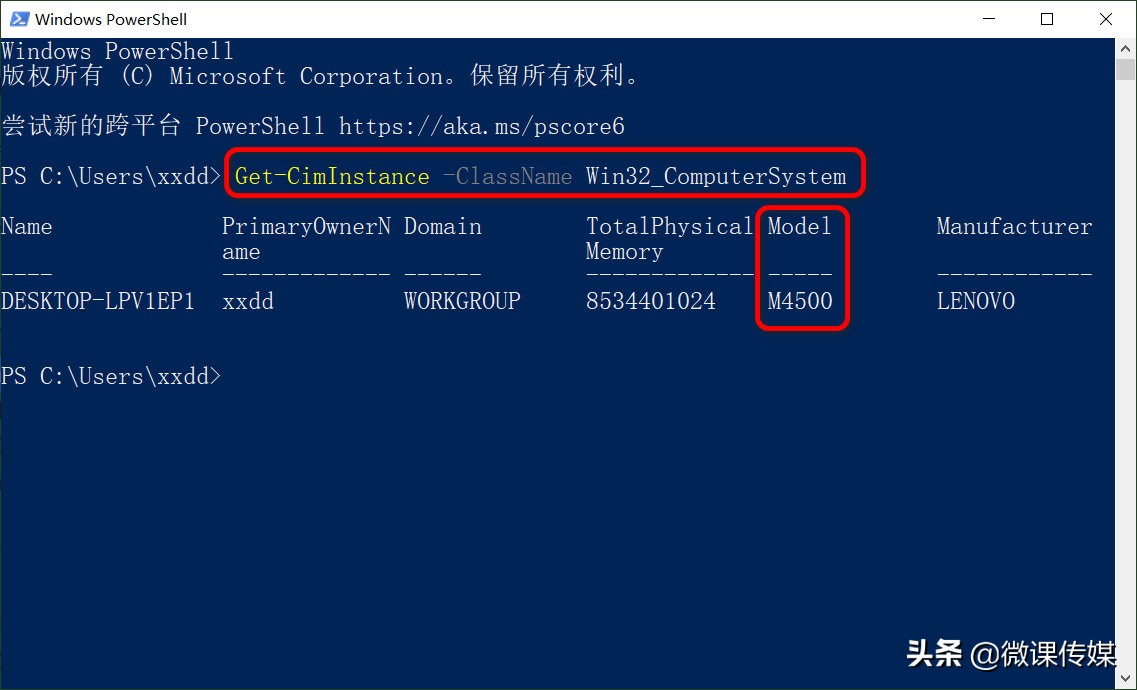Viewport: 1137px width, 690px height.
Task: Minimize the Windows PowerShell window
Action: coord(988,19)
